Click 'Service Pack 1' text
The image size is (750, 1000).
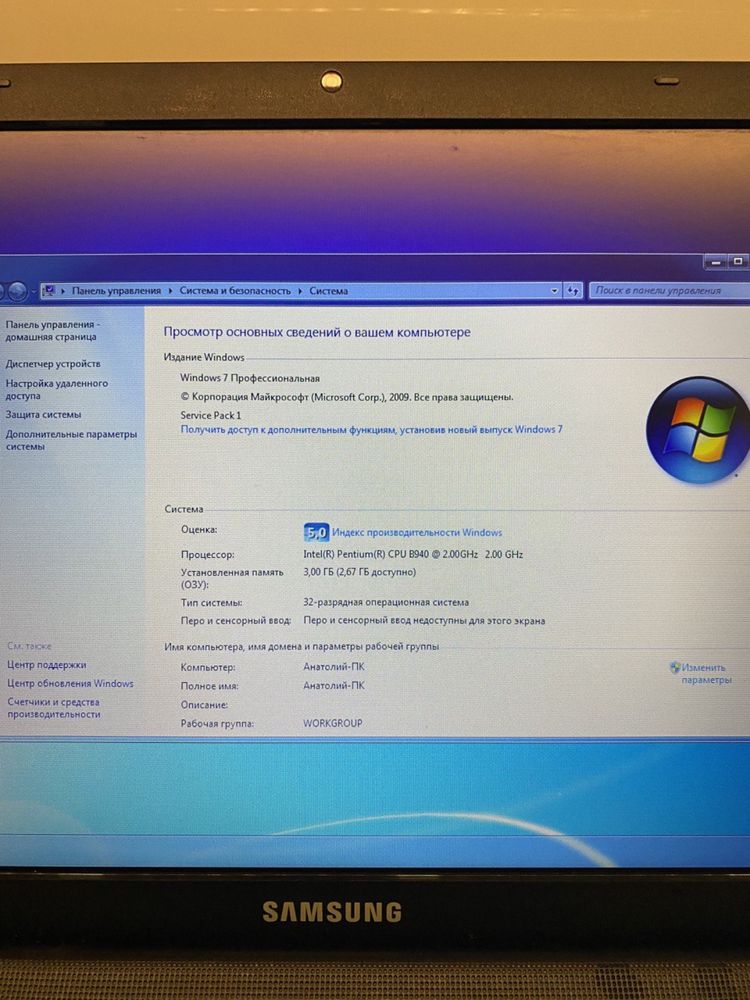(210, 415)
